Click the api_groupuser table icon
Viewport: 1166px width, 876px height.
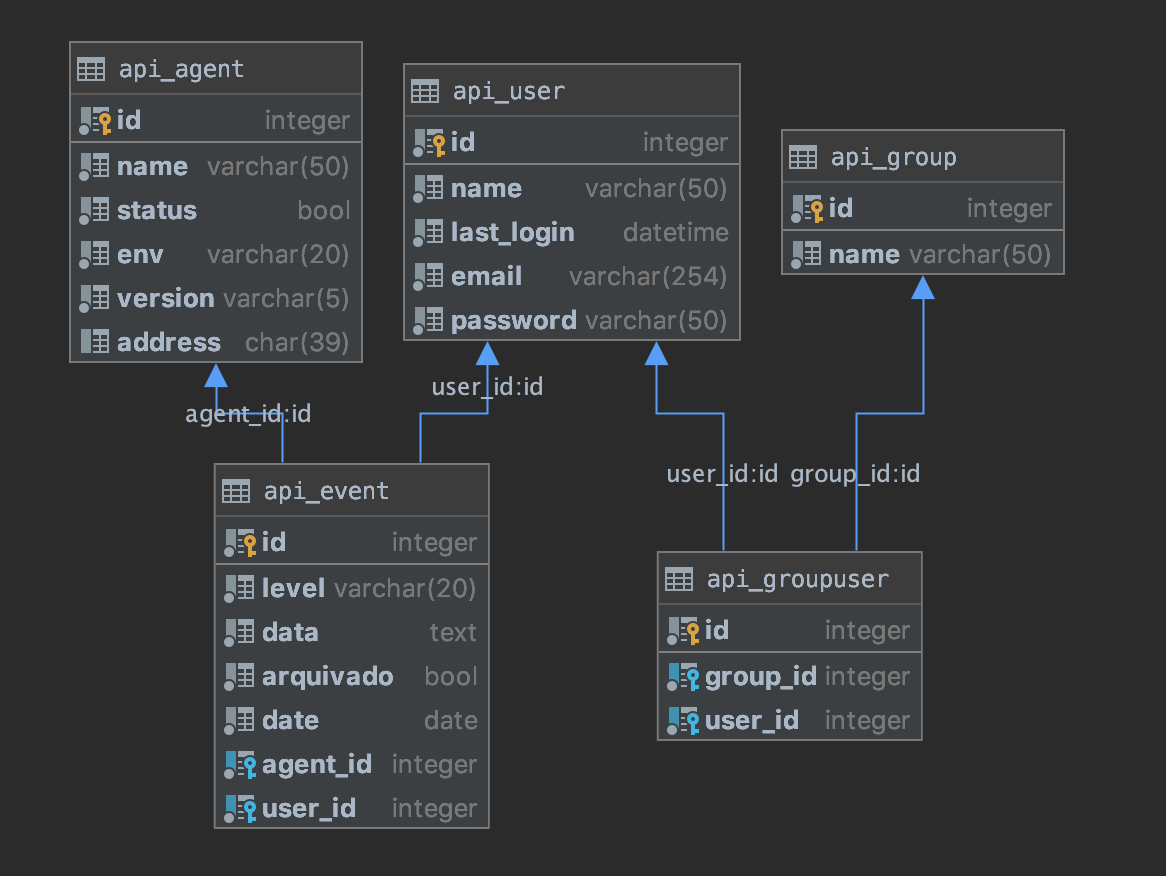coord(679,579)
